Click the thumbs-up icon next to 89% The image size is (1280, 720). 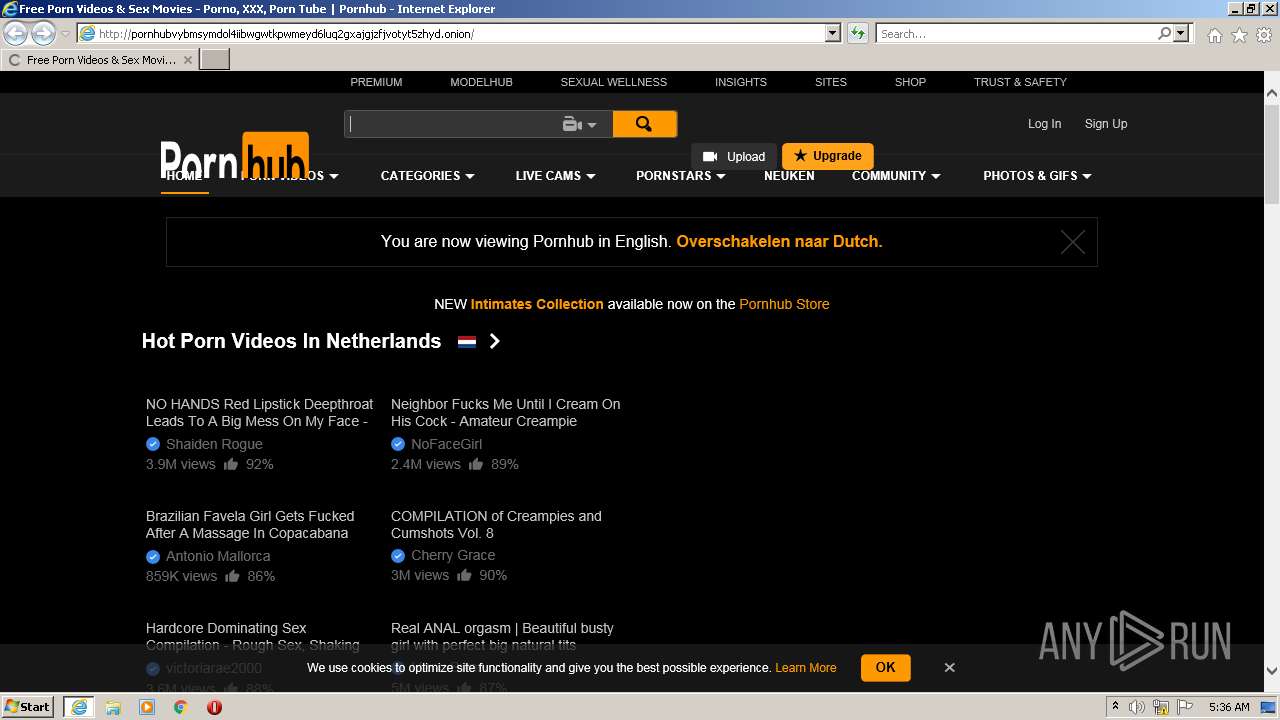coord(476,464)
